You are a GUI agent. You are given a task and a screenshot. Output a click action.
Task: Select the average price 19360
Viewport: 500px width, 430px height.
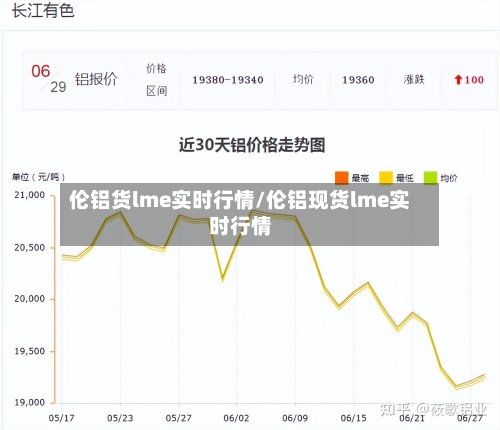point(358,80)
